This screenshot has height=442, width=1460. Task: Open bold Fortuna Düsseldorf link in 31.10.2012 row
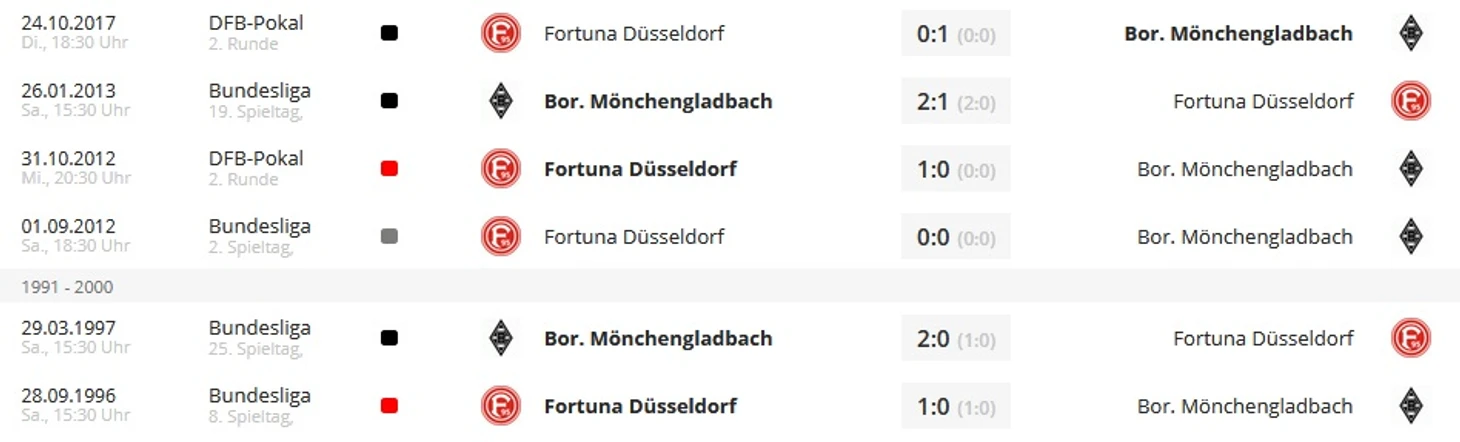point(640,169)
